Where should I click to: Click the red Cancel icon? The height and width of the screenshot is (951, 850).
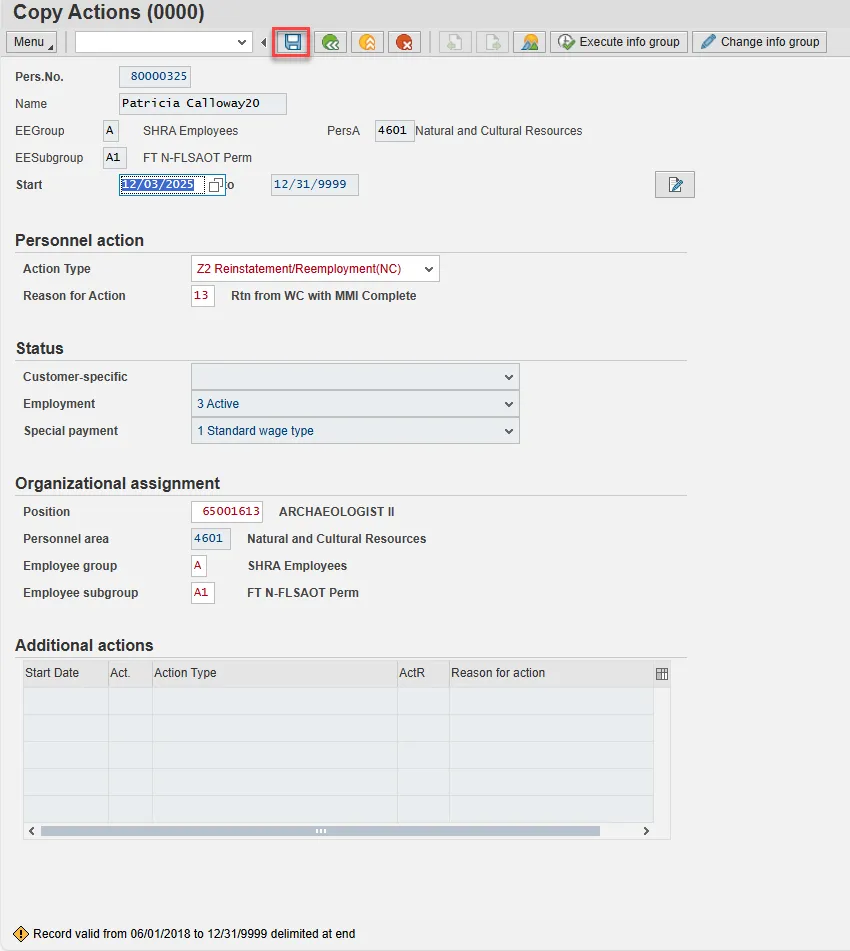404,42
